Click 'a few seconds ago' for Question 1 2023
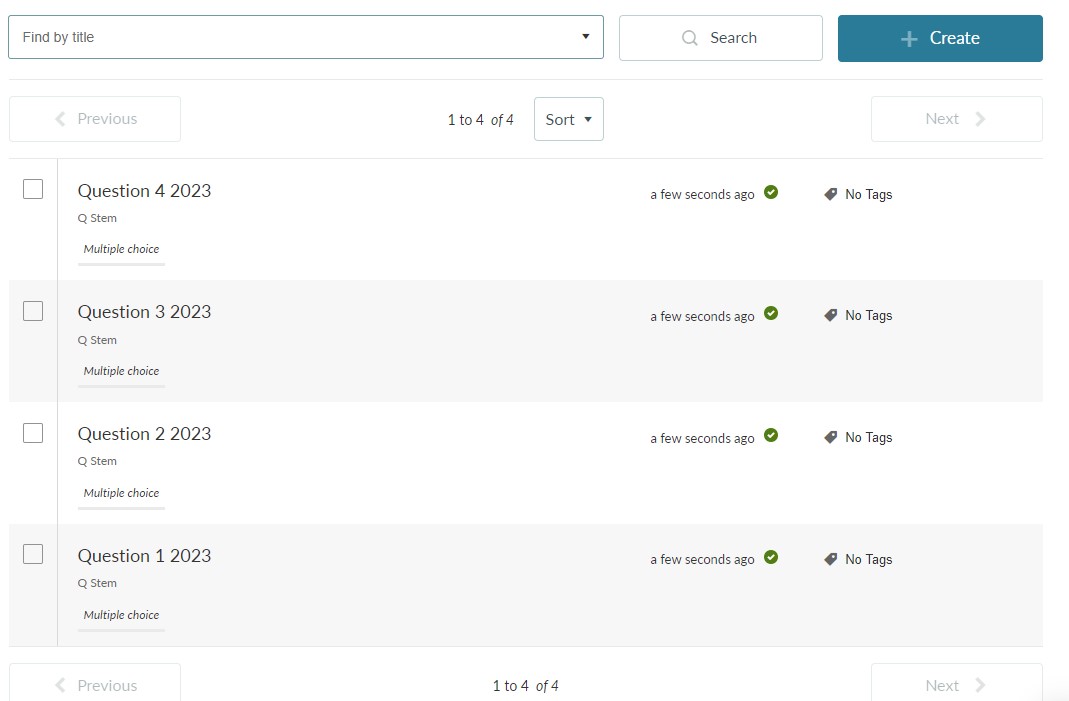1069x701 pixels. pos(702,559)
